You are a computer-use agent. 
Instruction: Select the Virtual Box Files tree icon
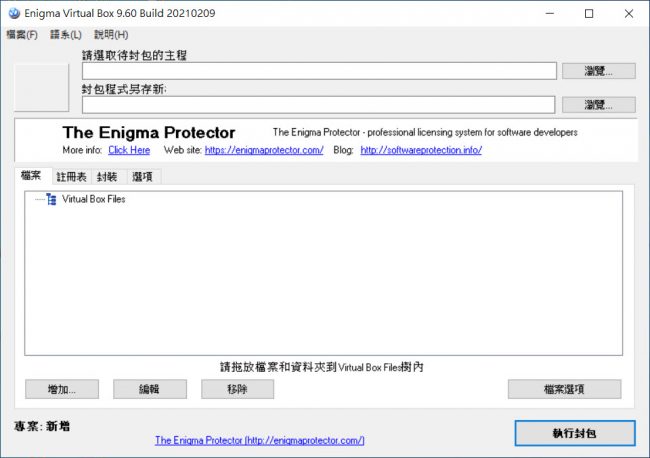[x=51, y=199]
